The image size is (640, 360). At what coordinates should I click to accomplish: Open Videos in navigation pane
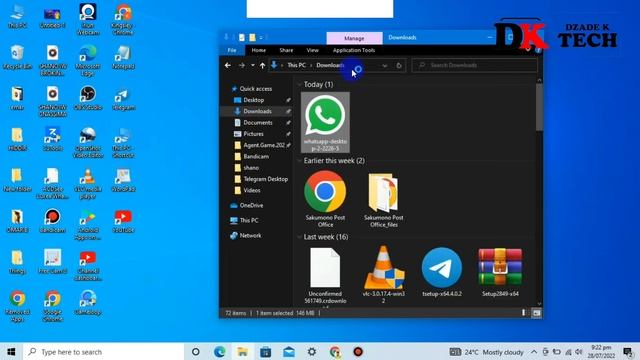click(x=251, y=190)
